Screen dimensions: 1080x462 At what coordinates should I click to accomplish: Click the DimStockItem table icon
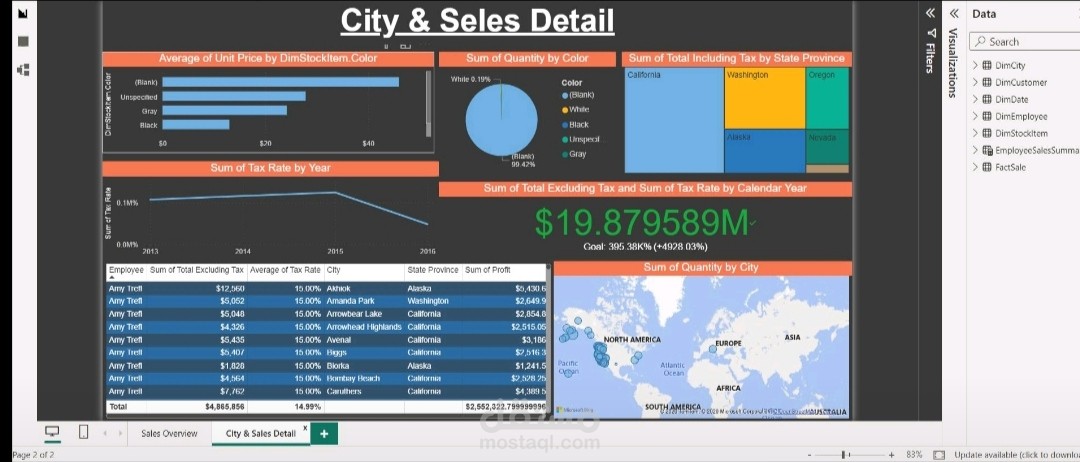click(x=987, y=134)
